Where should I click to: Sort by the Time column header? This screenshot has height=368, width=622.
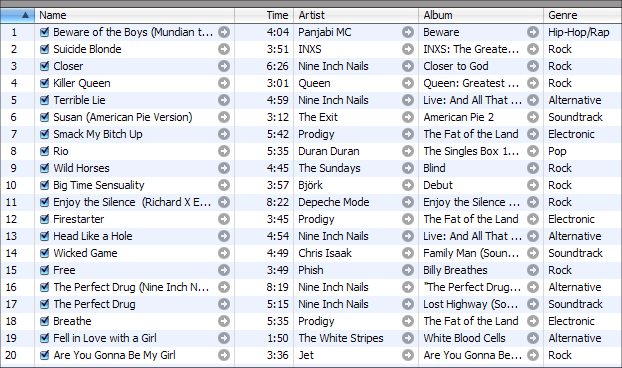[x=264, y=15]
